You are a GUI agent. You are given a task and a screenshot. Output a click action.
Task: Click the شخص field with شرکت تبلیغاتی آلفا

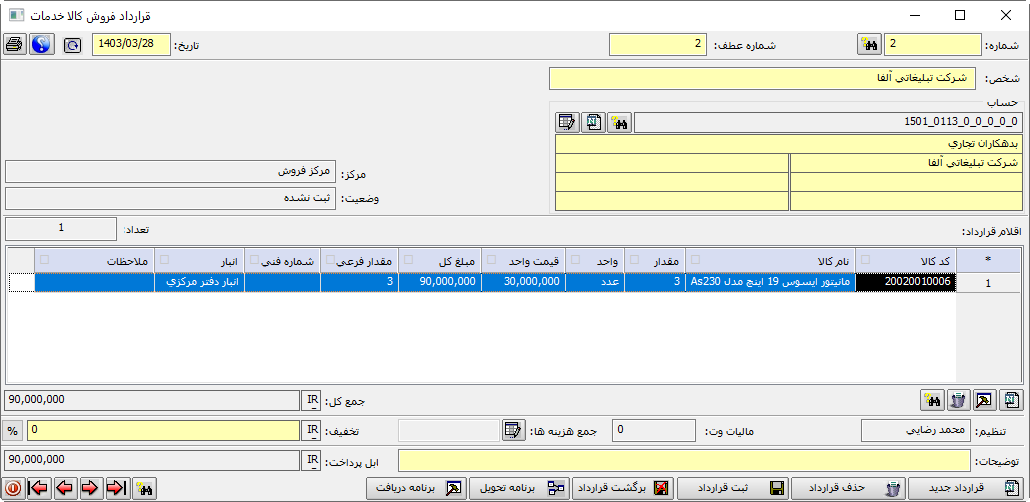tap(762, 78)
